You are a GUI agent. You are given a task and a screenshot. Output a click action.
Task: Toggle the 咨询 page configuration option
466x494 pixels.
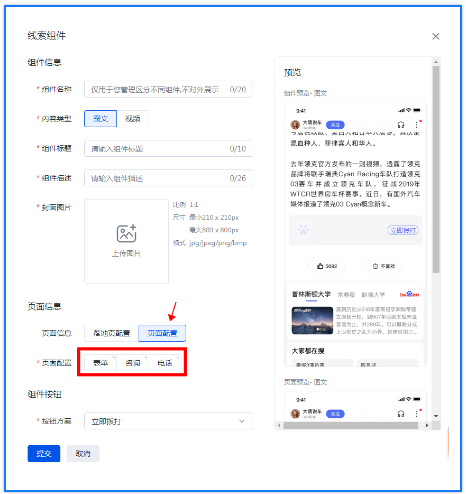pos(132,363)
